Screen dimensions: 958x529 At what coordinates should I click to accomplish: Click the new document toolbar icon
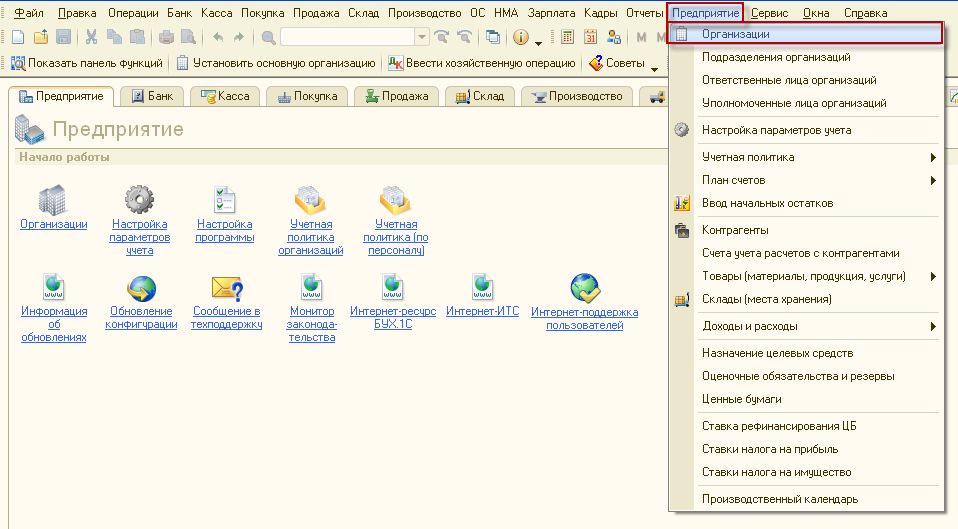(x=17, y=37)
